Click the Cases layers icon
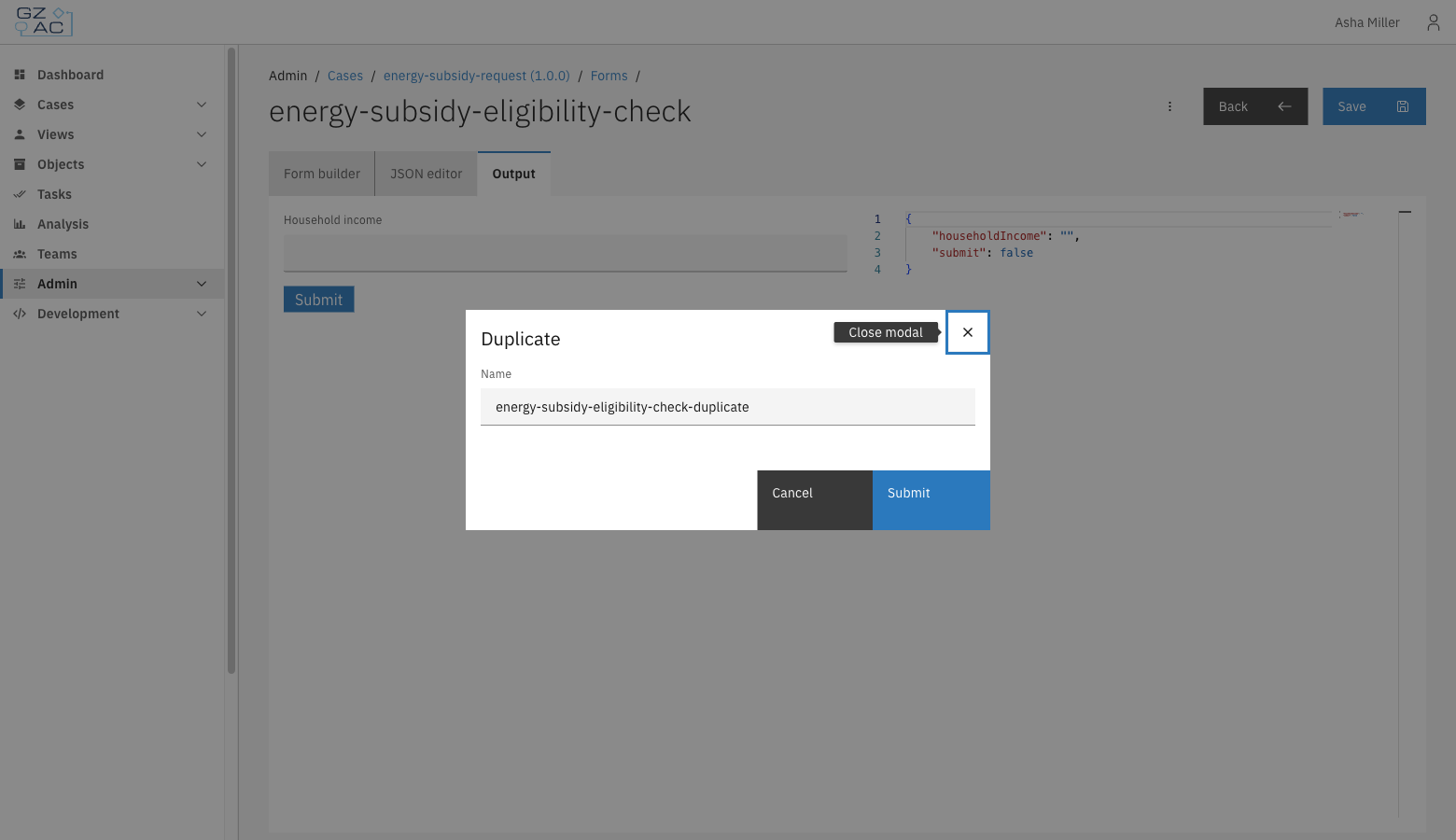The height and width of the screenshot is (840, 1456). [x=20, y=105]
